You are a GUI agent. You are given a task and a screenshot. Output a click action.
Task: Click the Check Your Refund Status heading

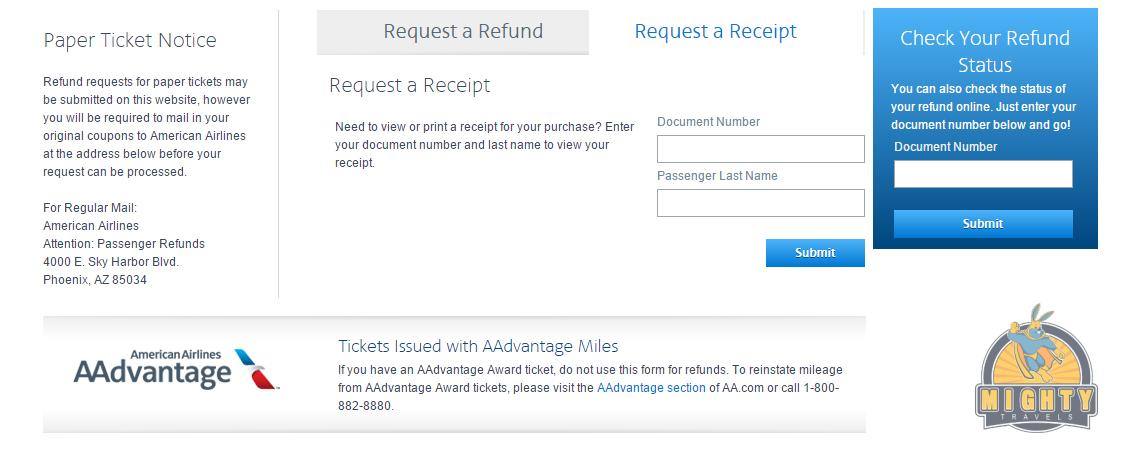(984, 51)
